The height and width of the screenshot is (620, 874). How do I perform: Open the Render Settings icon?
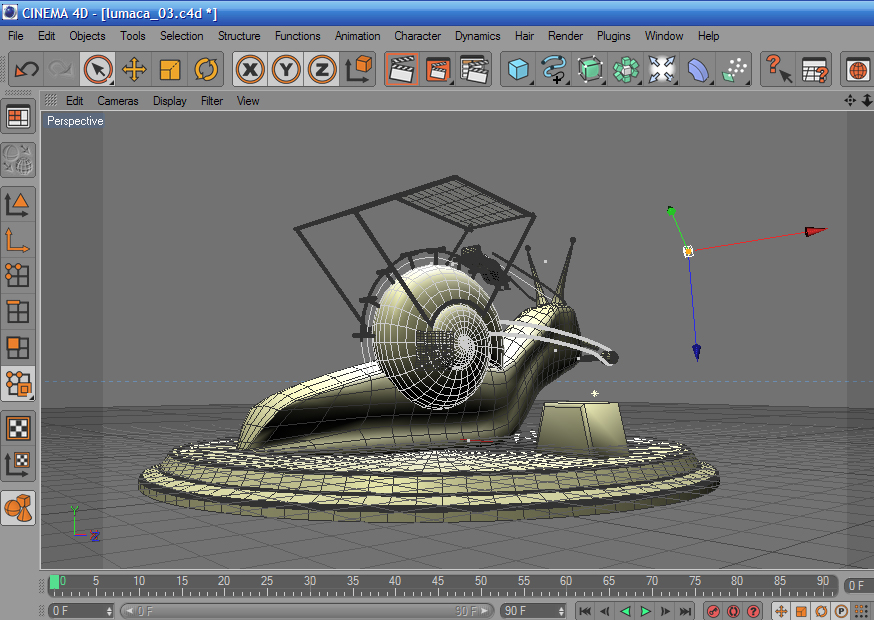(x=474, y=70)
